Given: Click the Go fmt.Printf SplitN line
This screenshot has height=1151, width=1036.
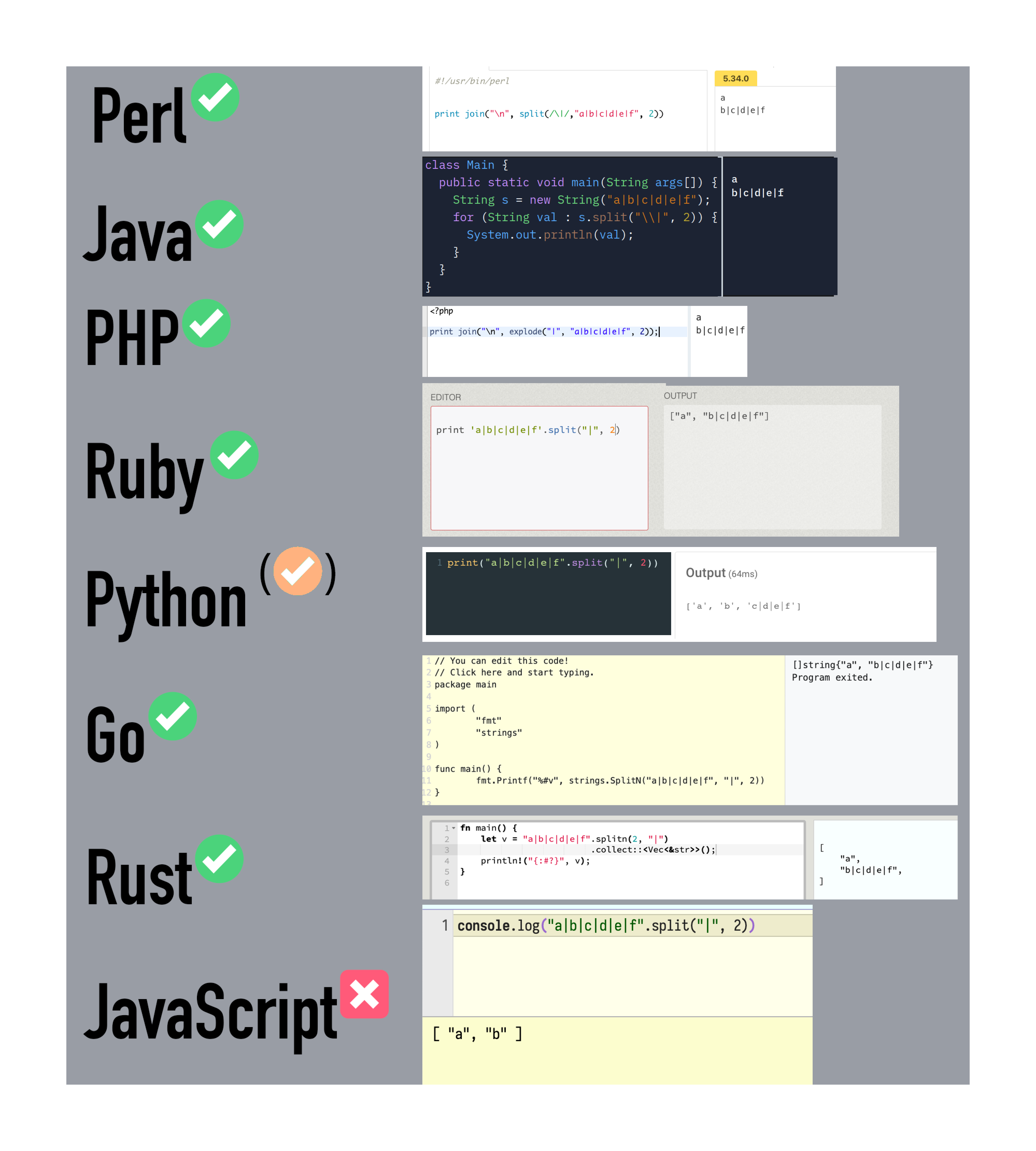Looking at the screenshot, I should point(620,780).
